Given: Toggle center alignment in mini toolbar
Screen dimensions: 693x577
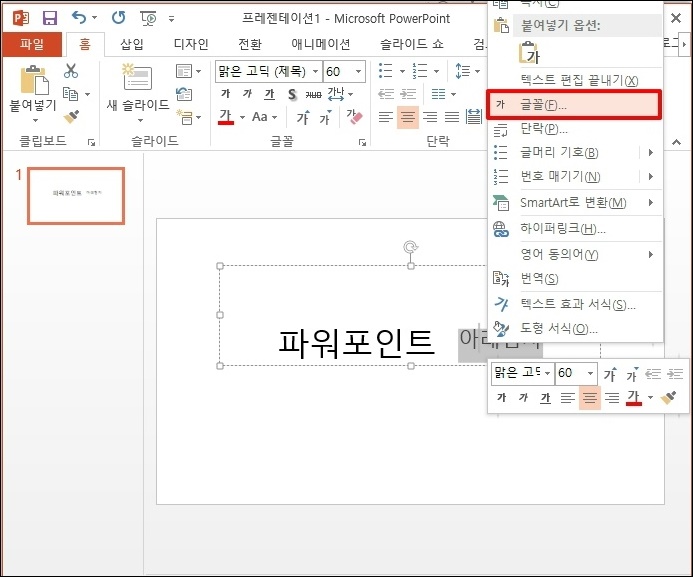Looking at the screenshot, I should coord(590,398).
